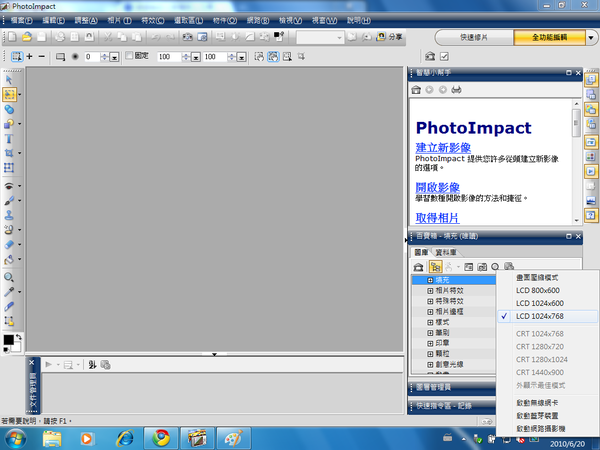The height and width of the screenshot is (450, 600).
Task: Click the Undo arrow icon
Action: (x=155, y=37)
